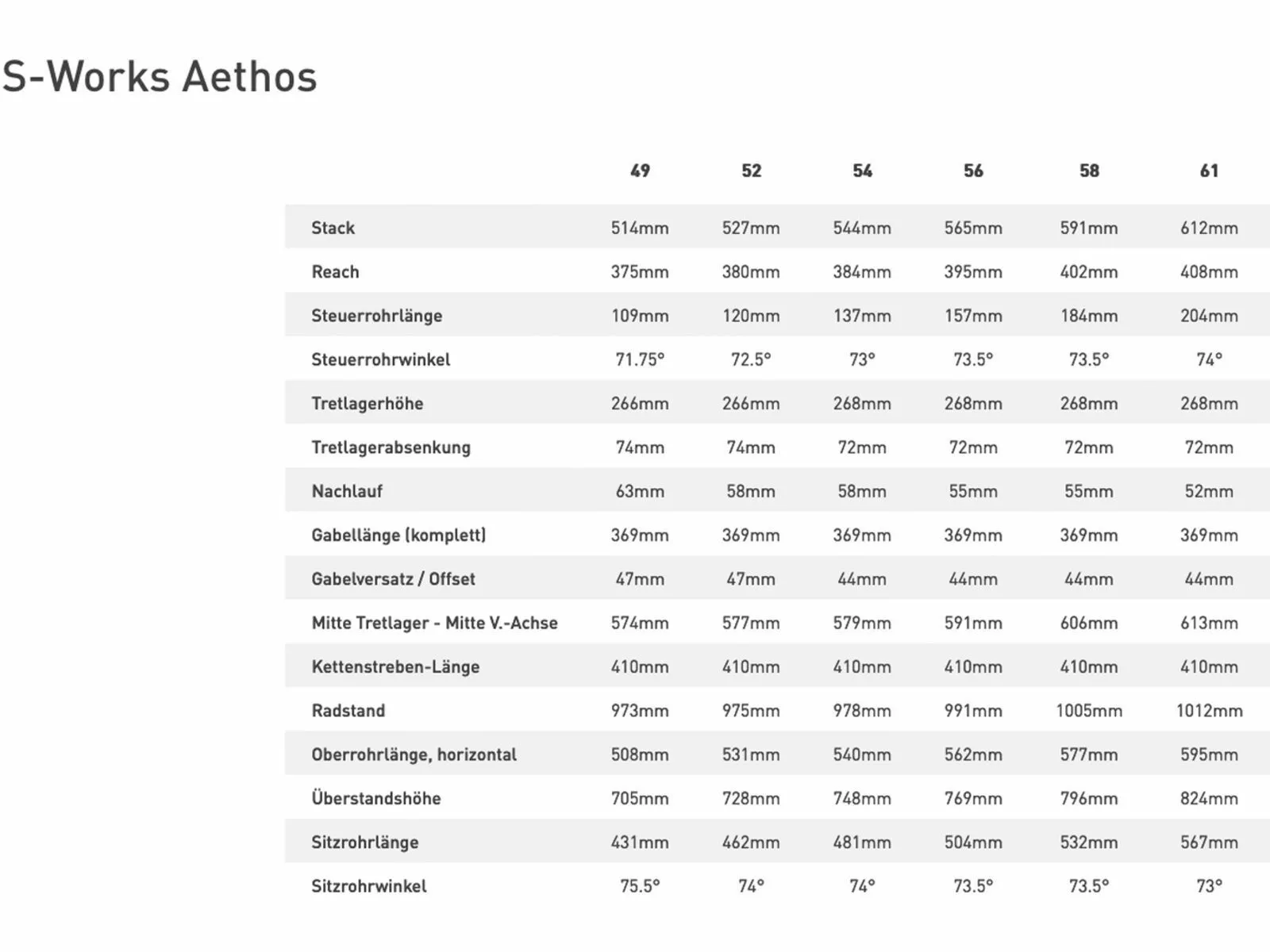Click the 63mm Nachlauf value
Screen dimensions: 1270x952
640,491
